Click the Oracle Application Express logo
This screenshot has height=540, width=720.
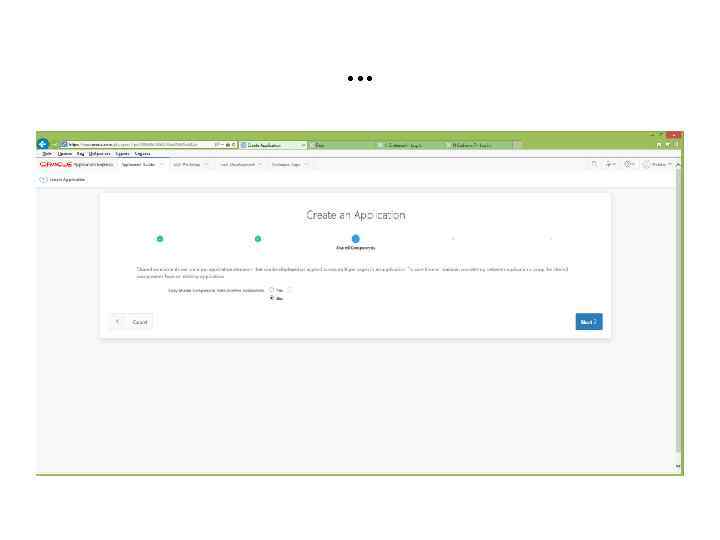(x=76, y=164)
